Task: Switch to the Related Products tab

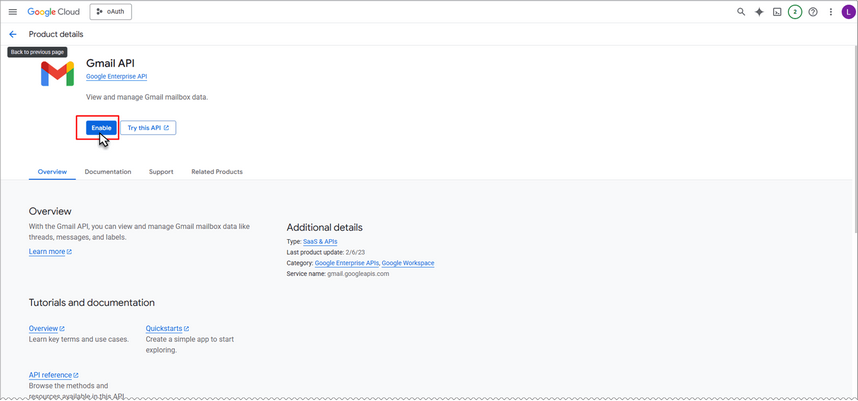Action: (217, 171)
